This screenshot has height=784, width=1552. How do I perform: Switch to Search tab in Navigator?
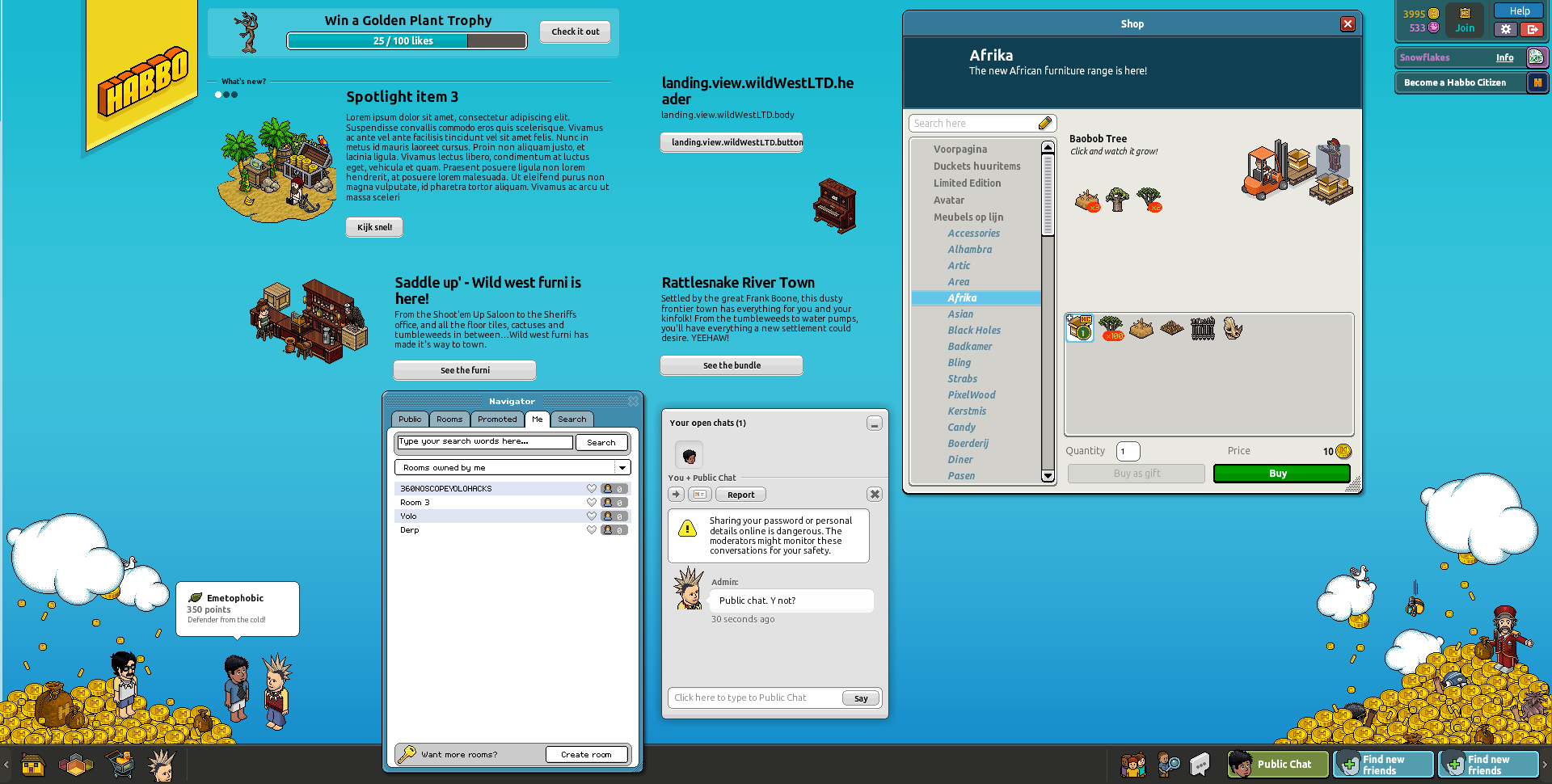point(572,419)
